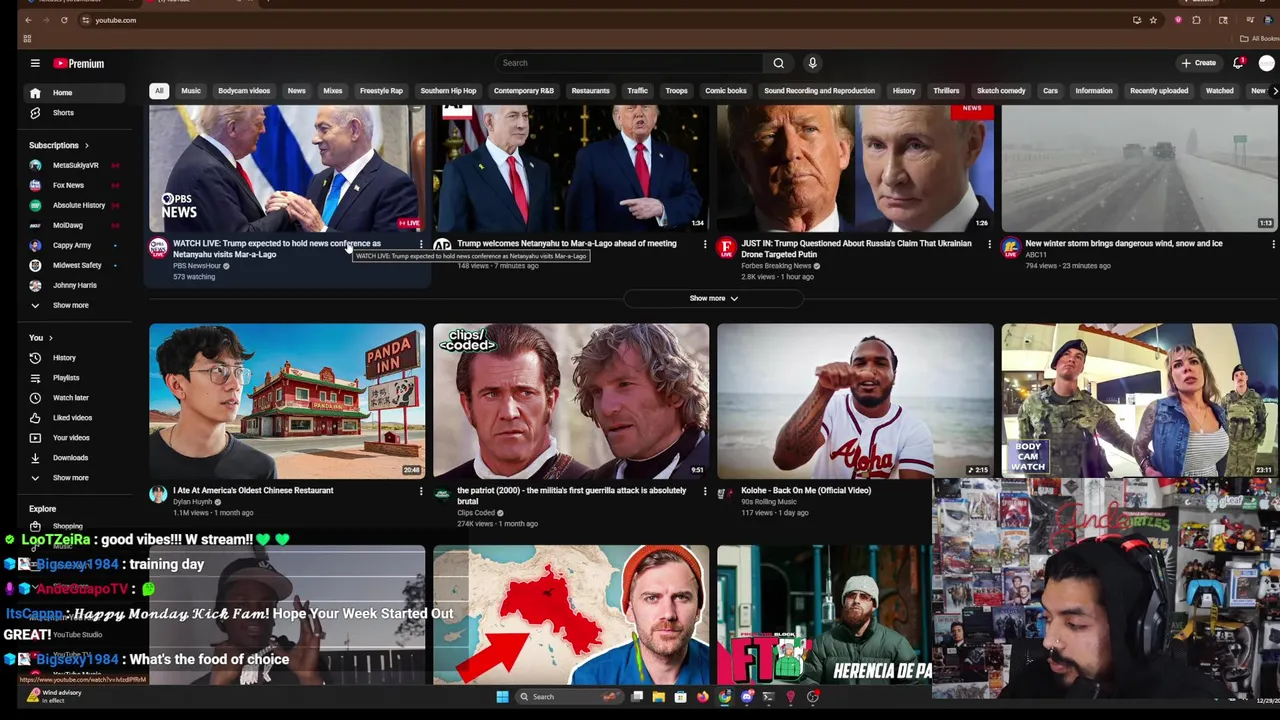
Task: Bookmark this page with the star icon
Action: [x=1153, y=20]
